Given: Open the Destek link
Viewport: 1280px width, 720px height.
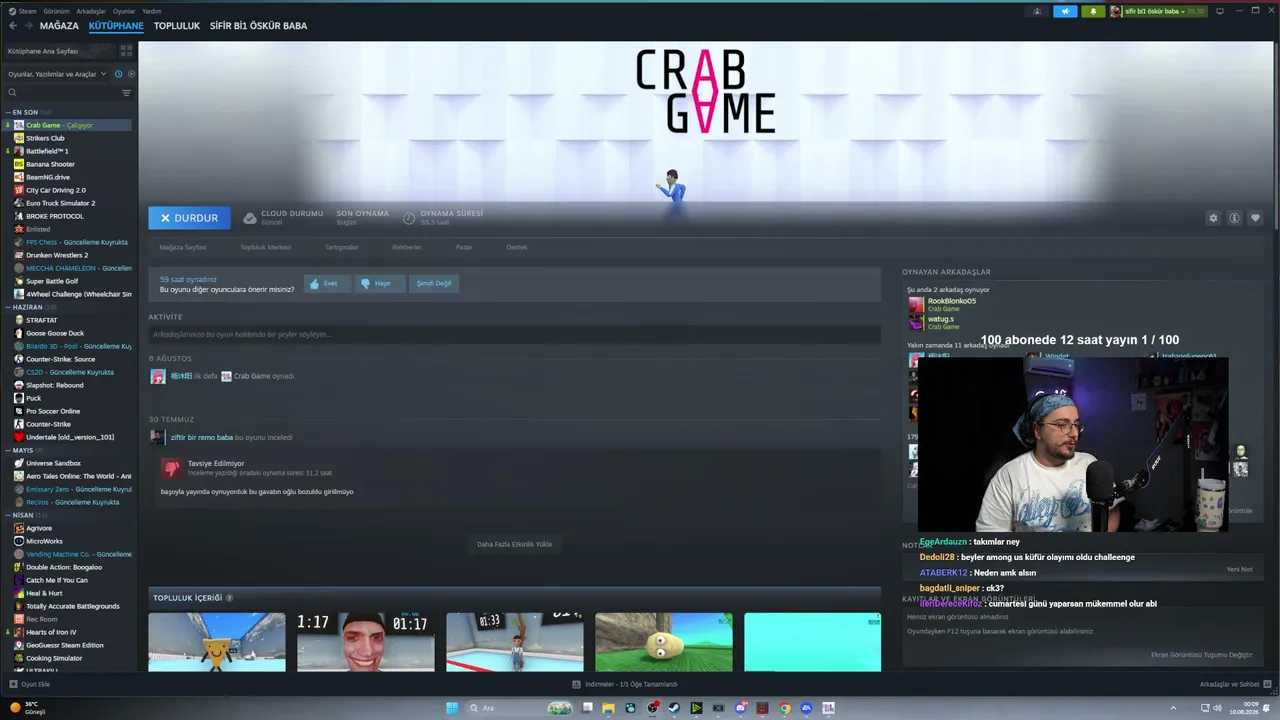Looking at the screenshot, I should (516, 247).
